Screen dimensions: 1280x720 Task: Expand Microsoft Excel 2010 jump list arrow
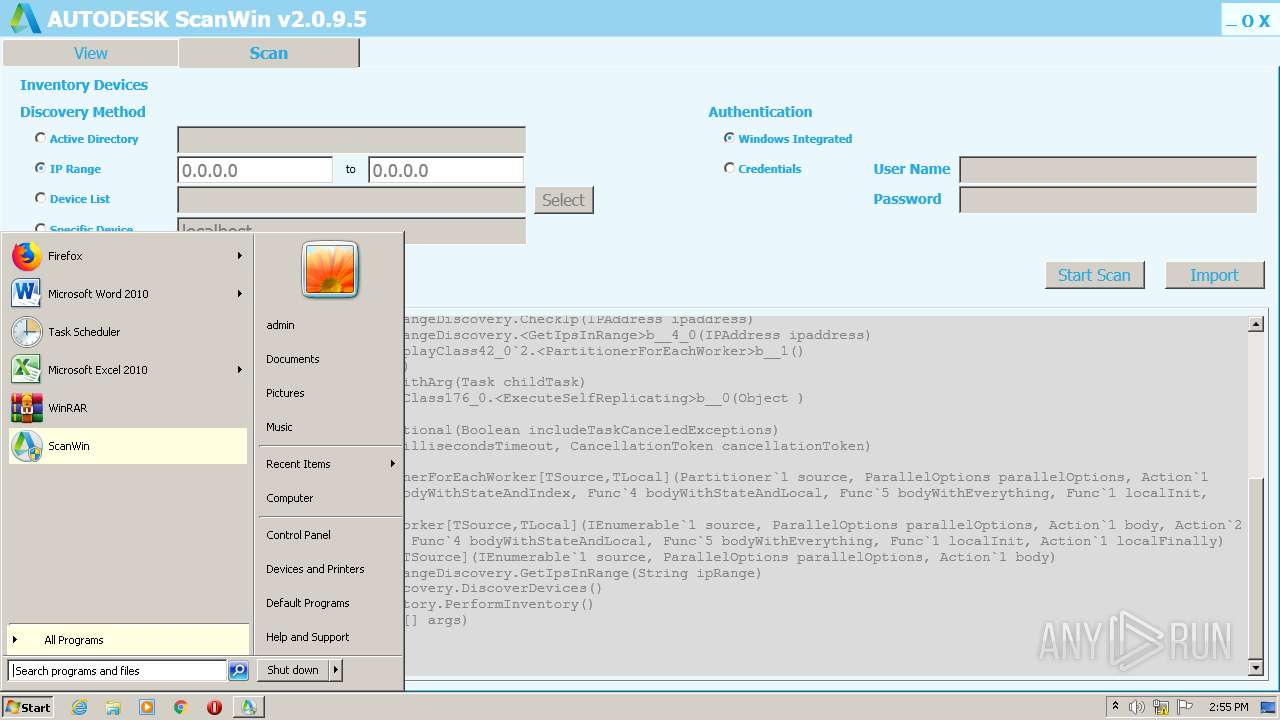[x=240, y=370]
